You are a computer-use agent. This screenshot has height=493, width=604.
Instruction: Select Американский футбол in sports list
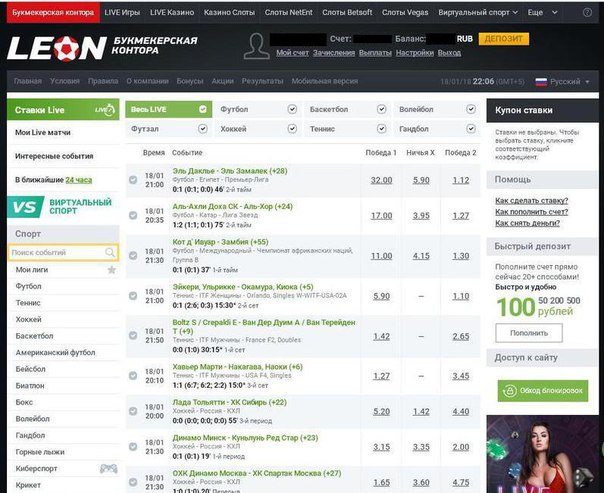(55, 352)
